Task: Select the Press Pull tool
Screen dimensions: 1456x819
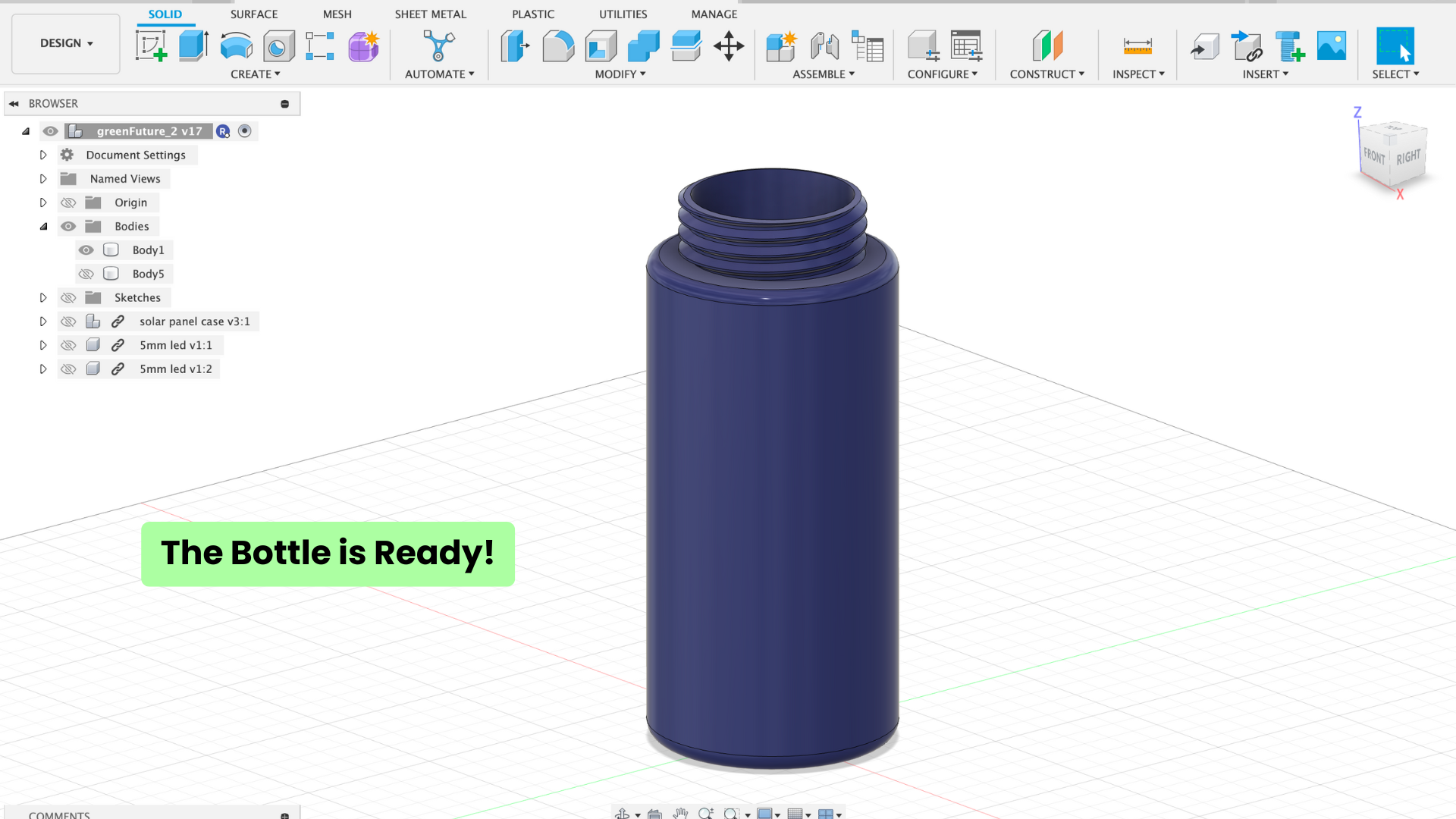Action: point(515,46)
